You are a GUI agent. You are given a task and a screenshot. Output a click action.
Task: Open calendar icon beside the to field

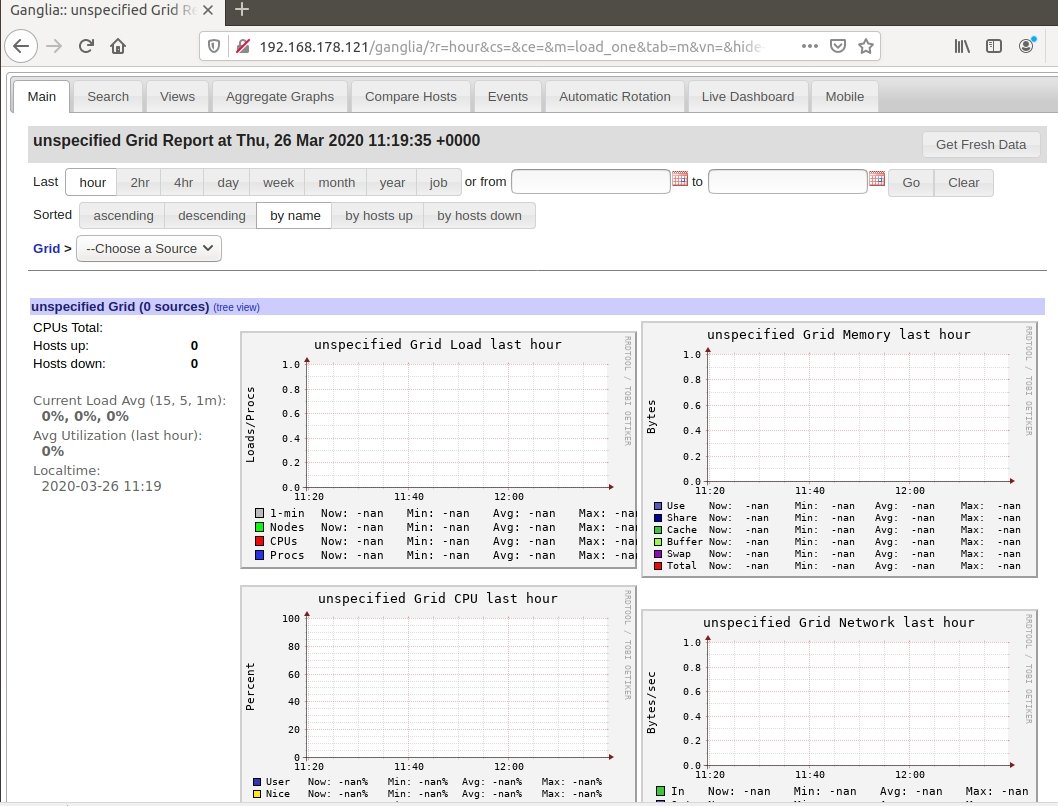pyautogui.click(x=877, y=180)
